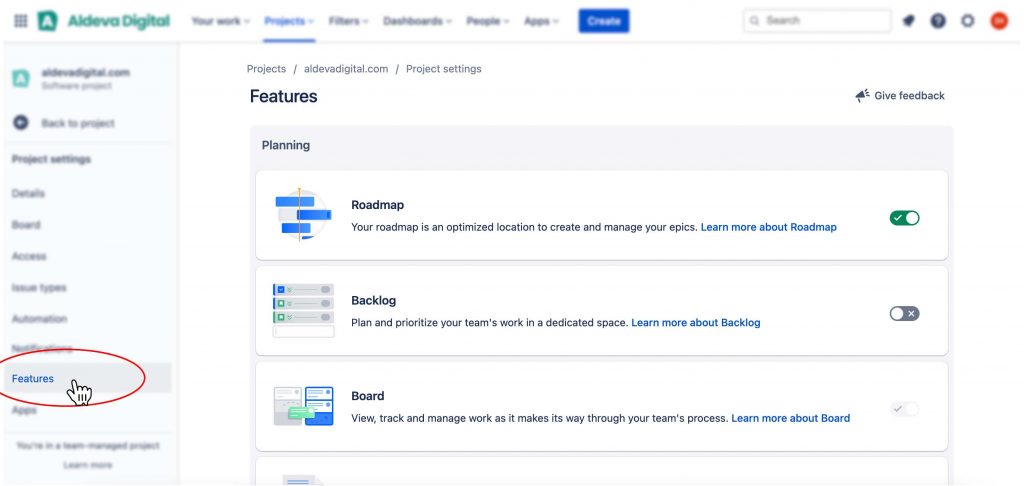The height and width of the screenshot is (486, 1024).
Task: Select Features in the sidebar
Action: point(88,378)
